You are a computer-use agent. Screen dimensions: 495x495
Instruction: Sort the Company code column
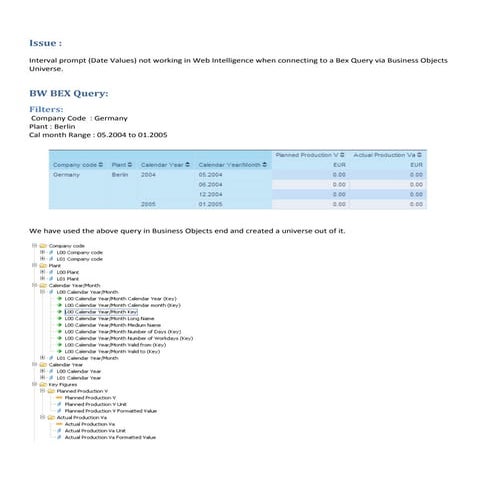101,165
